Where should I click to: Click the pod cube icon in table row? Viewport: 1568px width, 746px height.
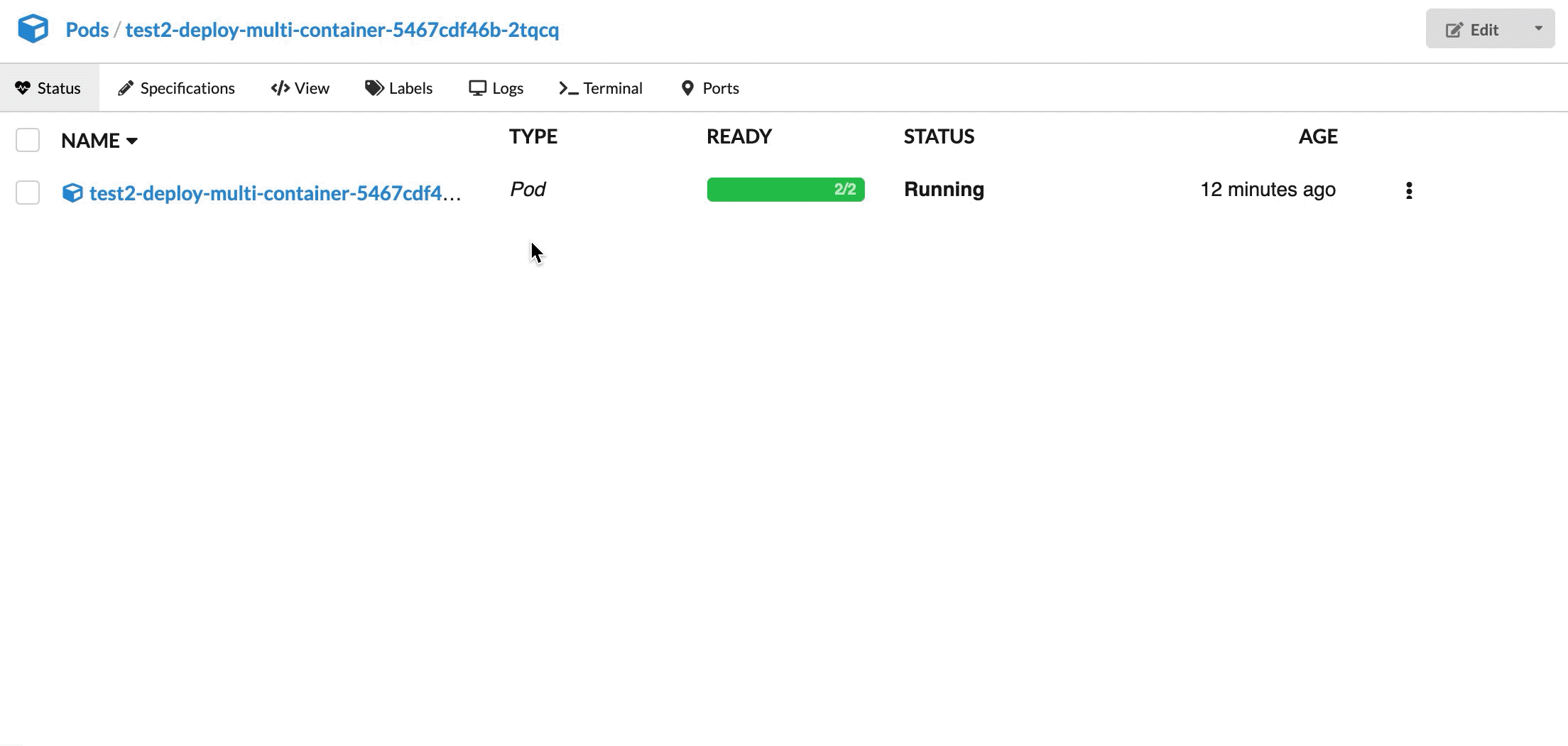pyautogui.click(x=72, y=193)
